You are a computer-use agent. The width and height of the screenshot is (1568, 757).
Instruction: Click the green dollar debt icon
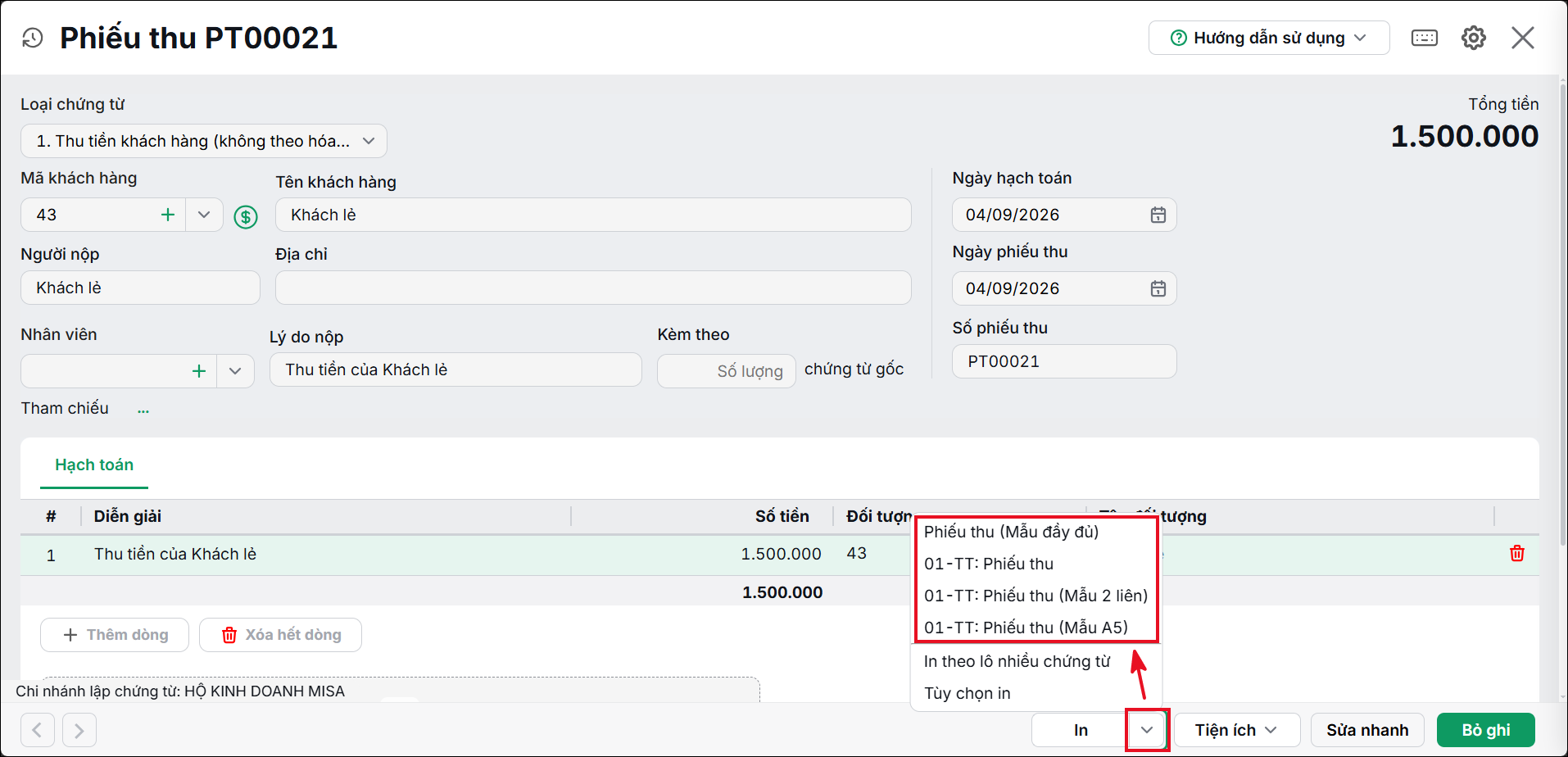click(246, 216)
